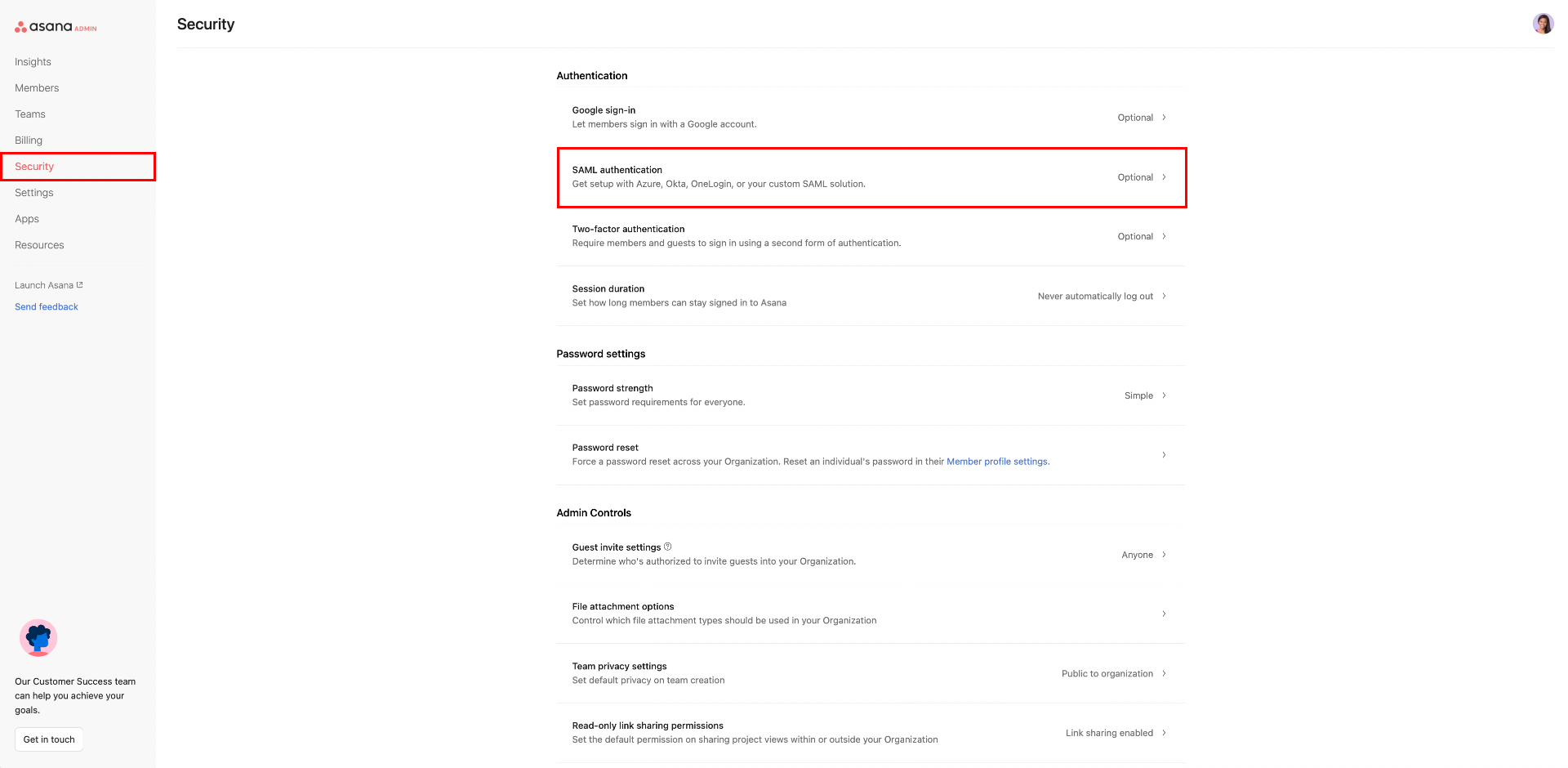Click Optional value for SAML authentication

coord(1135,177)
